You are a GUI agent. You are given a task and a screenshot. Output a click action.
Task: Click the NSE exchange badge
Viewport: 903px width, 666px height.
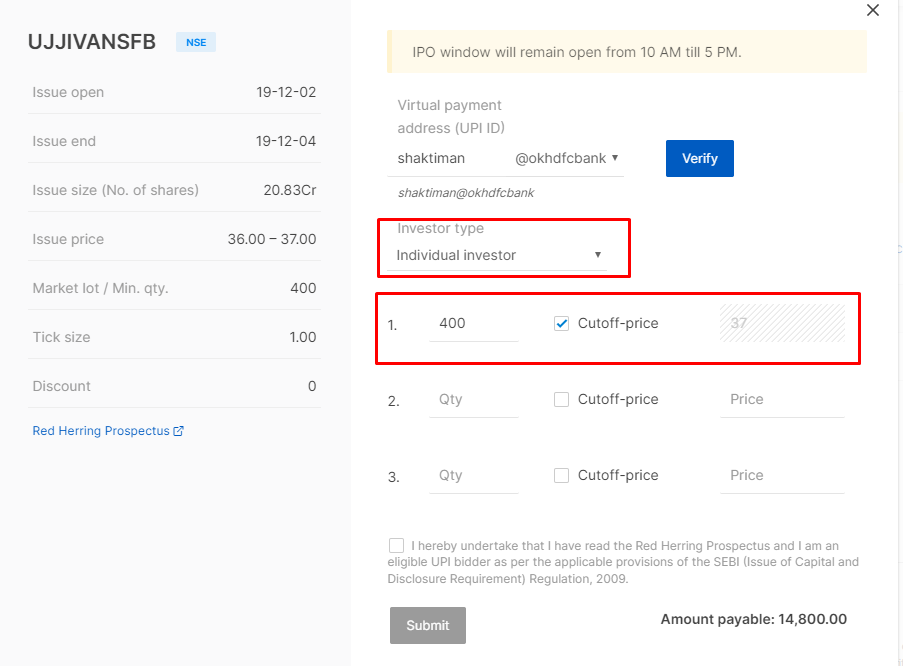[196, 42]
